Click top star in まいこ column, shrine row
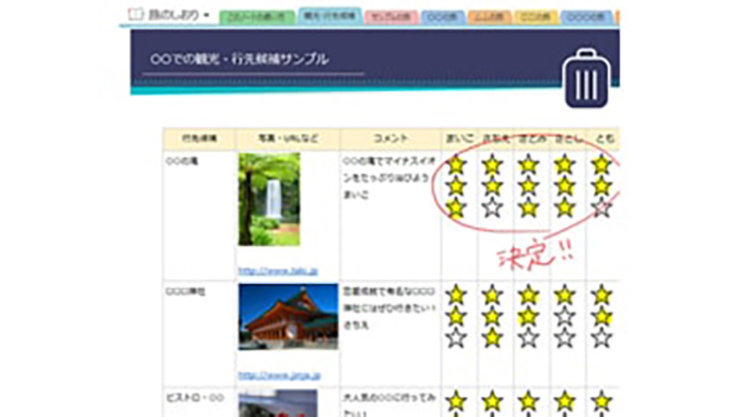The width and height of the screenshot is (740, 417). [x=456, y=295]
